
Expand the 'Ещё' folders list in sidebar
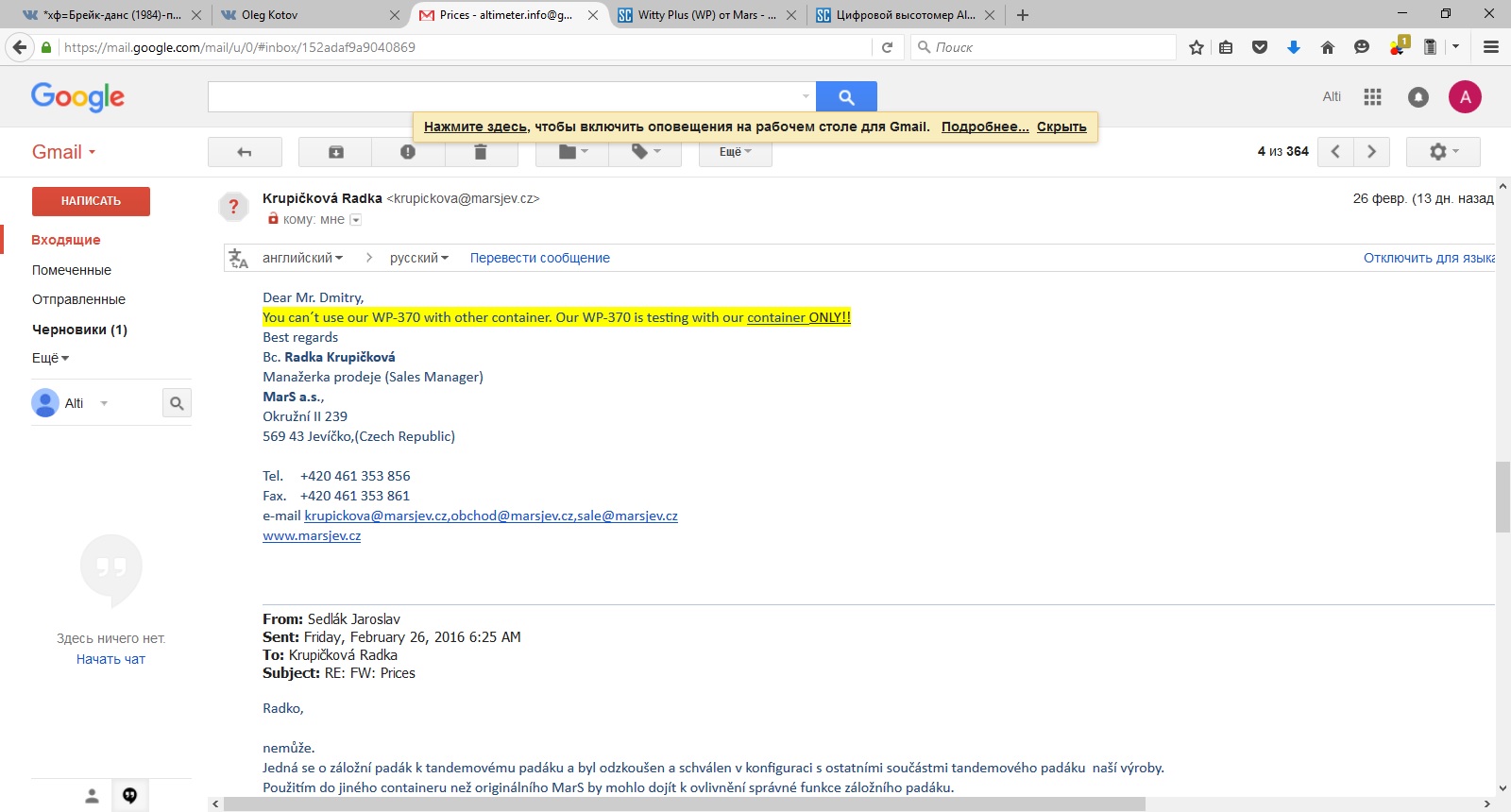pyautogui.click(x=51, y=358)
